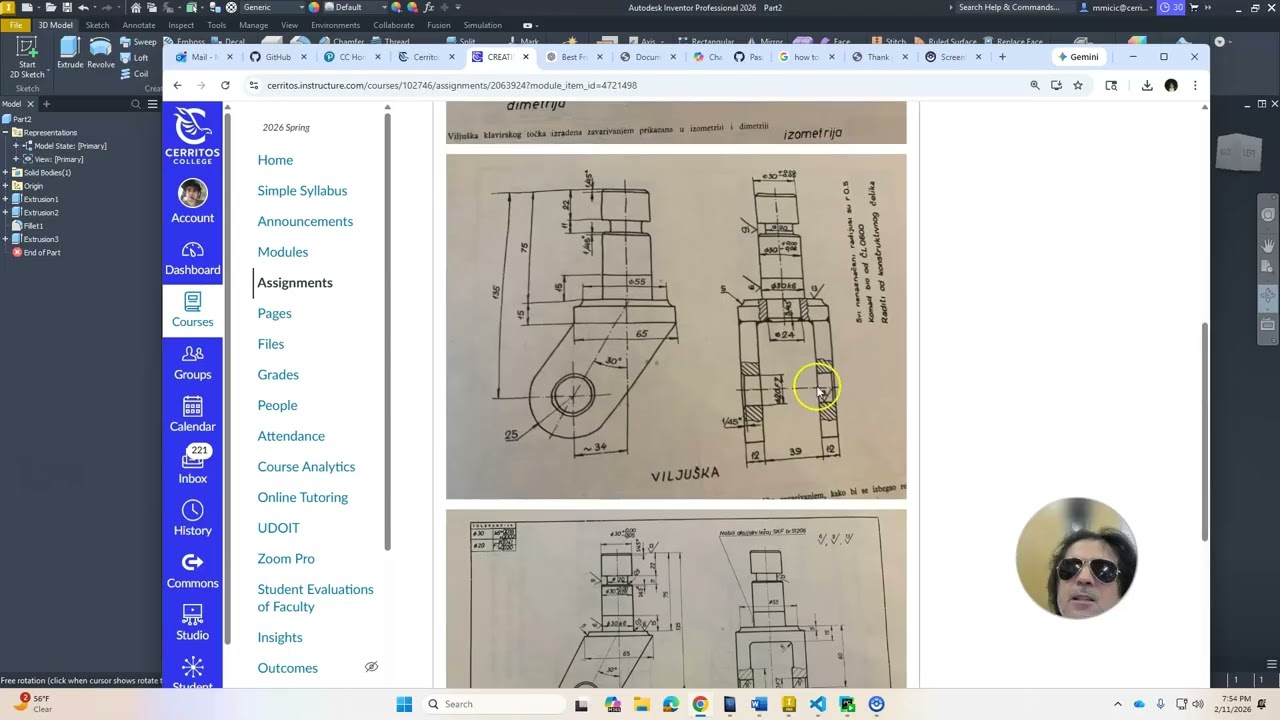
Task: Toggle Outcomes visibility eye icon
Action: (371, 667)
